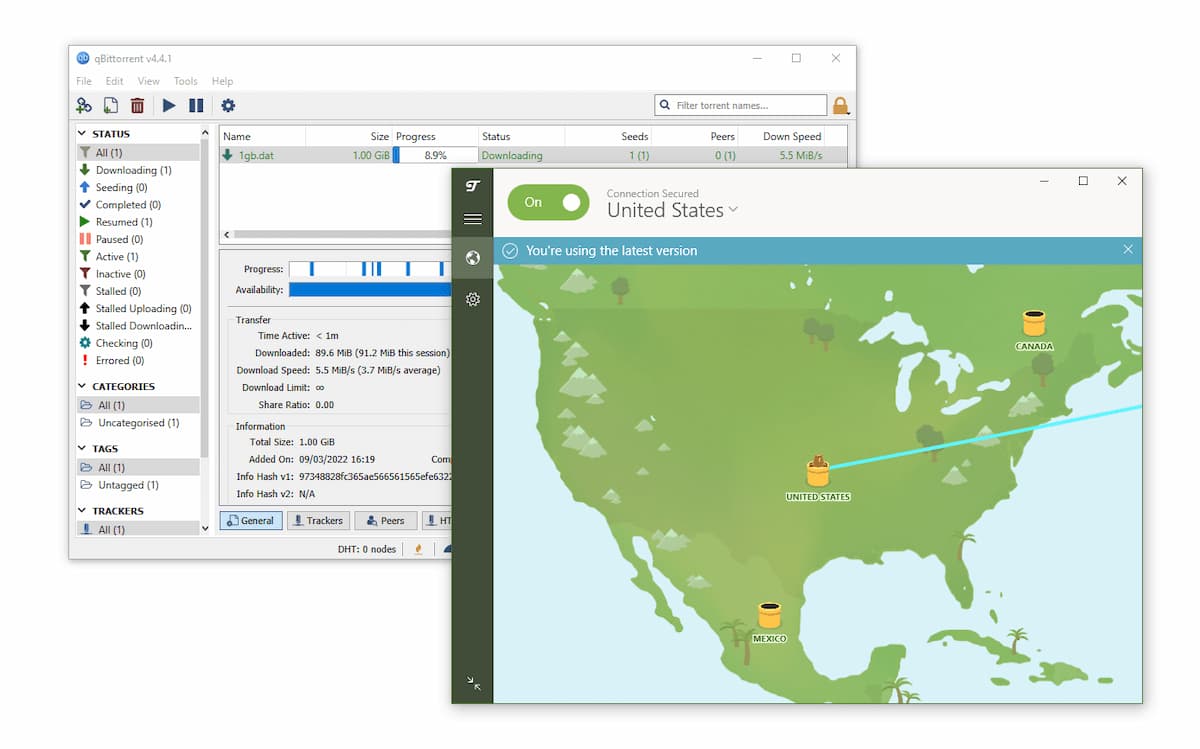
Task: Click the left arrow of the torrent list scrollbar
Action: (226, 234)
